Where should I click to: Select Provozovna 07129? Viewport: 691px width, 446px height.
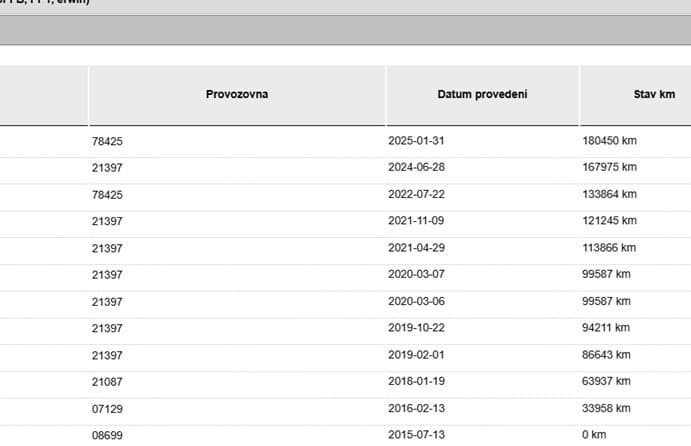(x=107, y=409)
